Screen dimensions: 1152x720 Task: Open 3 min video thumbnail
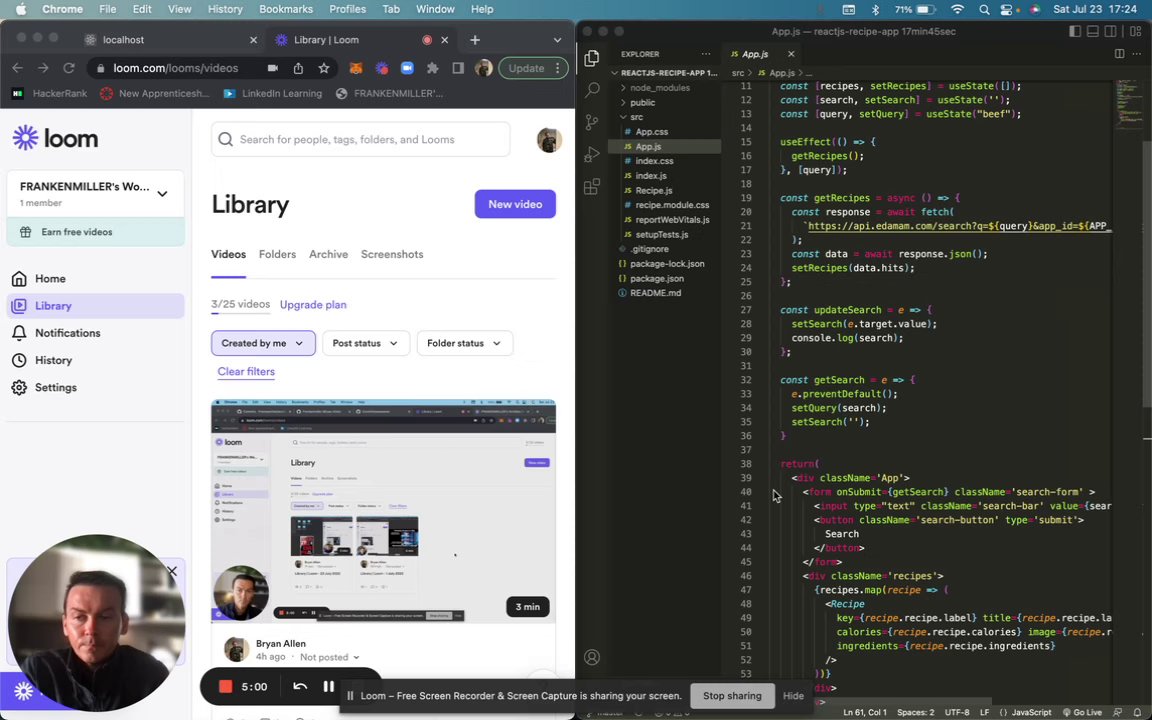(x=384, y=511)
